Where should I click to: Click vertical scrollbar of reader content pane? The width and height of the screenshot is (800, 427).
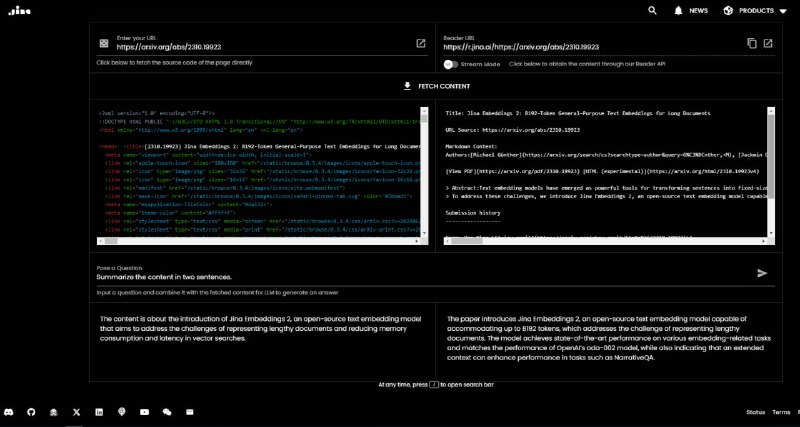pyautogui.click(x=771, y=171)
